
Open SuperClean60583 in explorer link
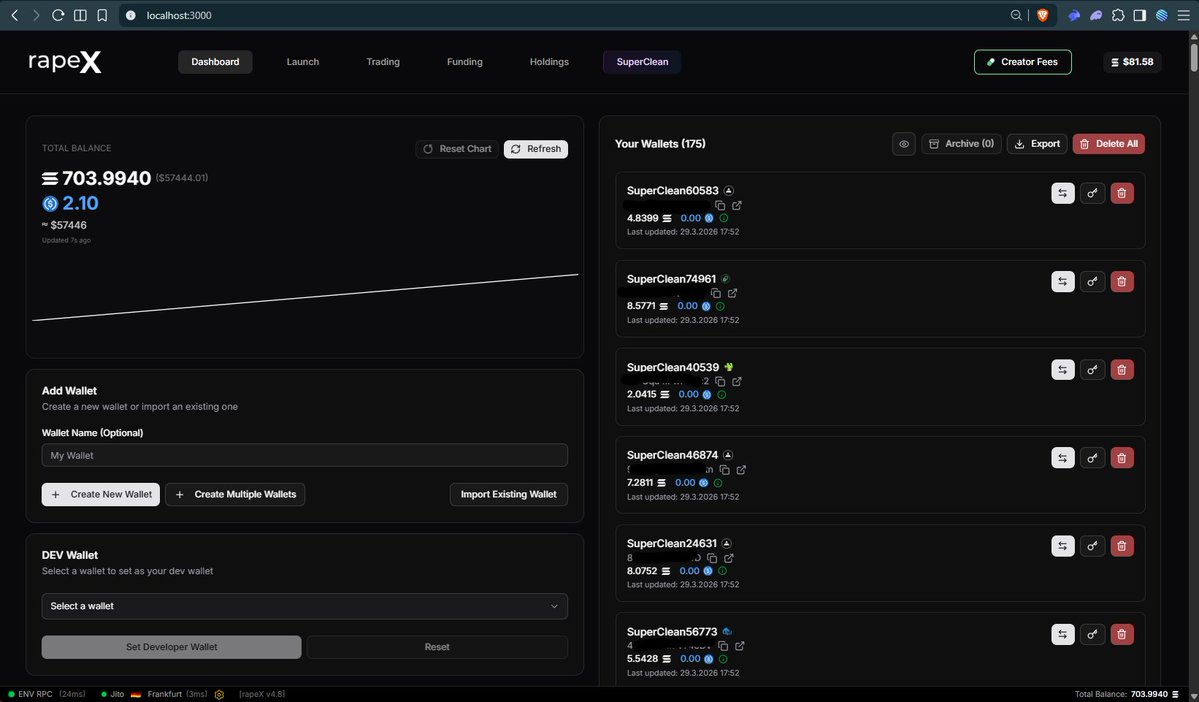tap(736, 206)
